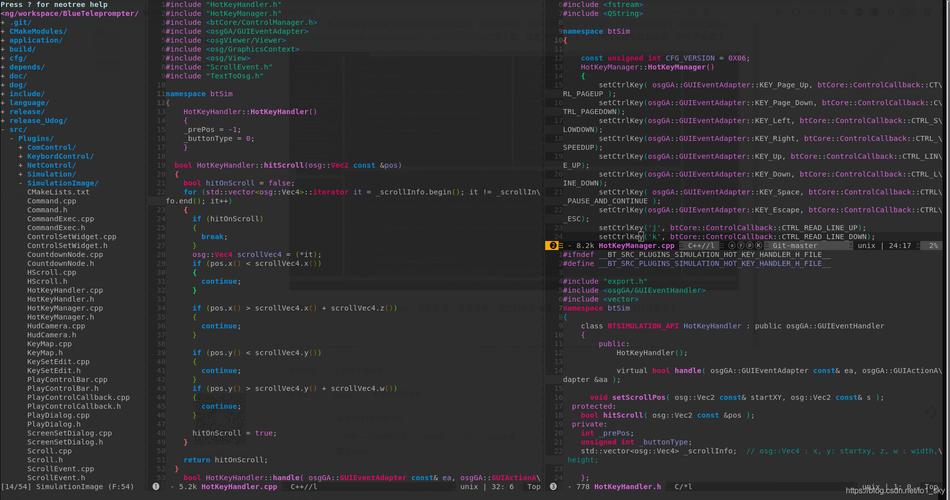Screen dimensions: 950x500
Task: Click the Git-master branch indicator
Action: [x=794, y=245]
